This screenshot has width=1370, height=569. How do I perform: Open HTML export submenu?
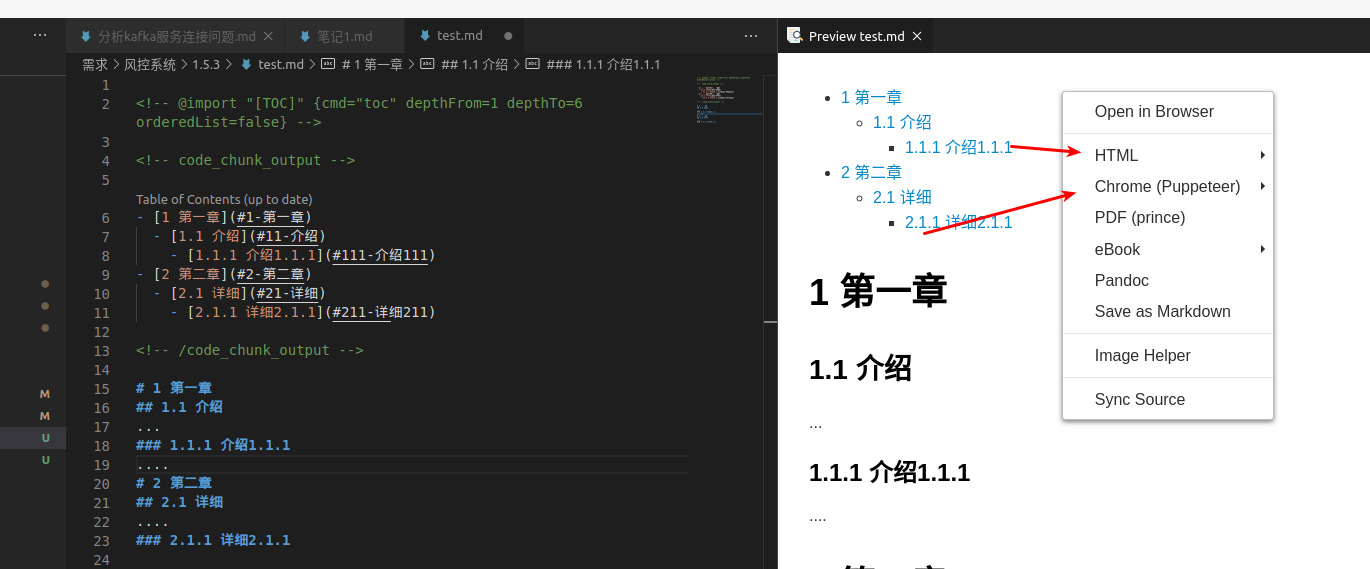click(x=1168, y=156)
